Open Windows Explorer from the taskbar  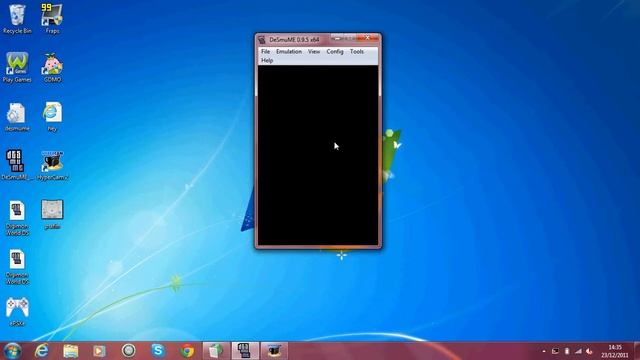tap(71, 351)
